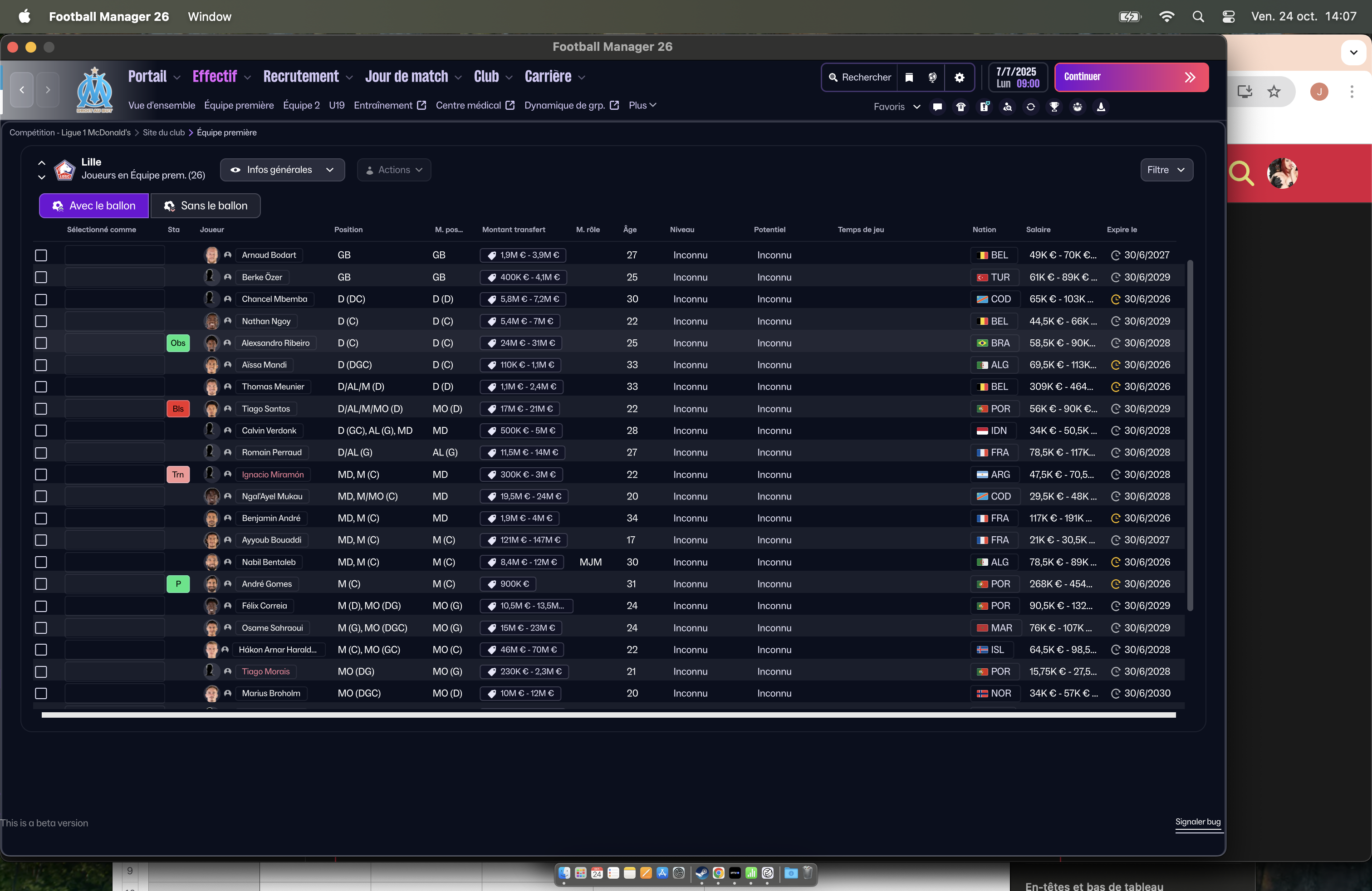Tick the checkbox for Arnaud Bodart
The height and width of the screenshot is (891, 1372).
41,255
